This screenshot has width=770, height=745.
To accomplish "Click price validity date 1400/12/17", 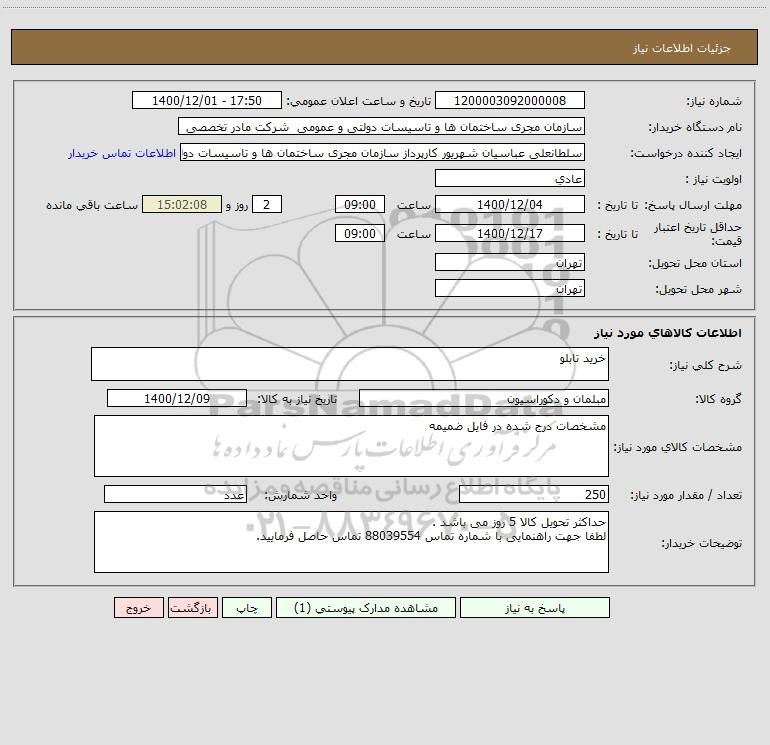I will pos(510,233).
